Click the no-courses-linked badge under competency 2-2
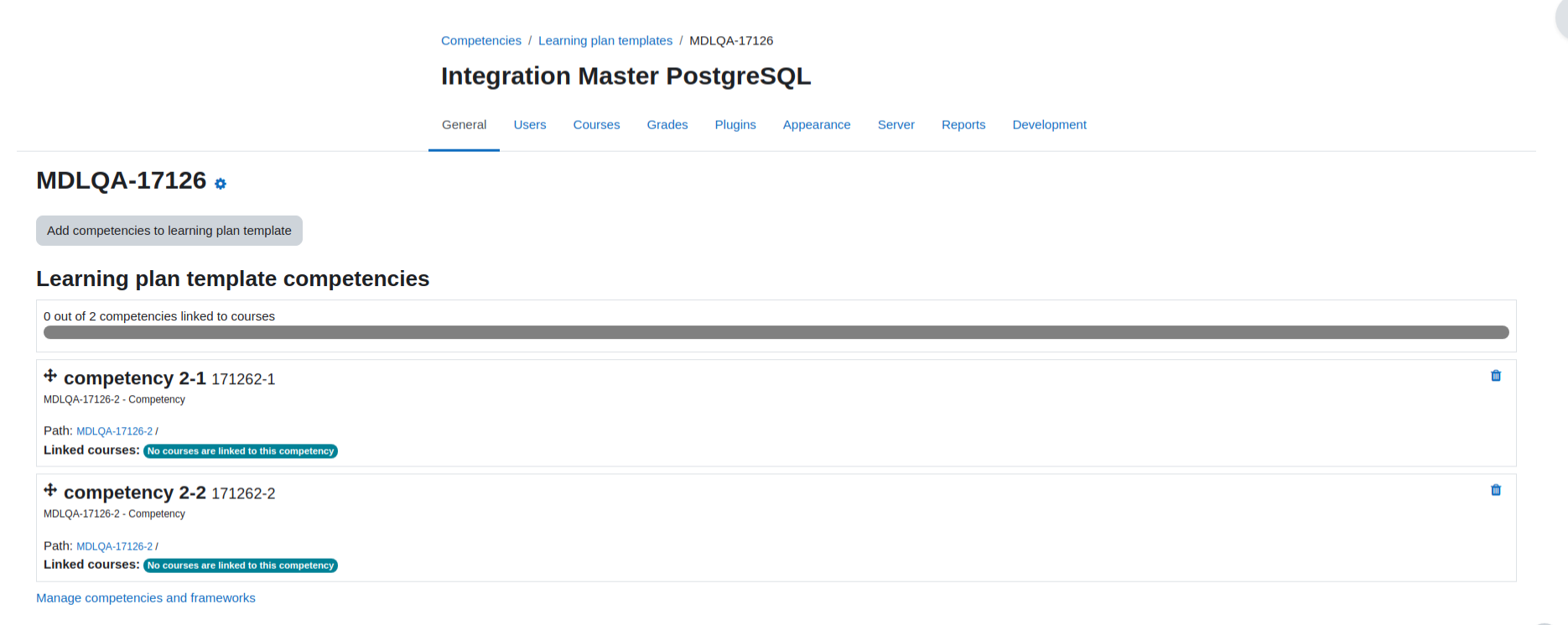The height and width of the screenshot is (625, 1568). coord(241,565)
